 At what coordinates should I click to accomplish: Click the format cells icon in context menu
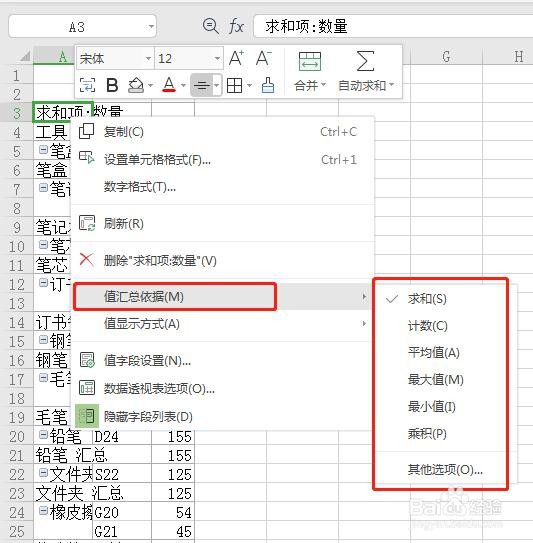(x=87, y=157)
